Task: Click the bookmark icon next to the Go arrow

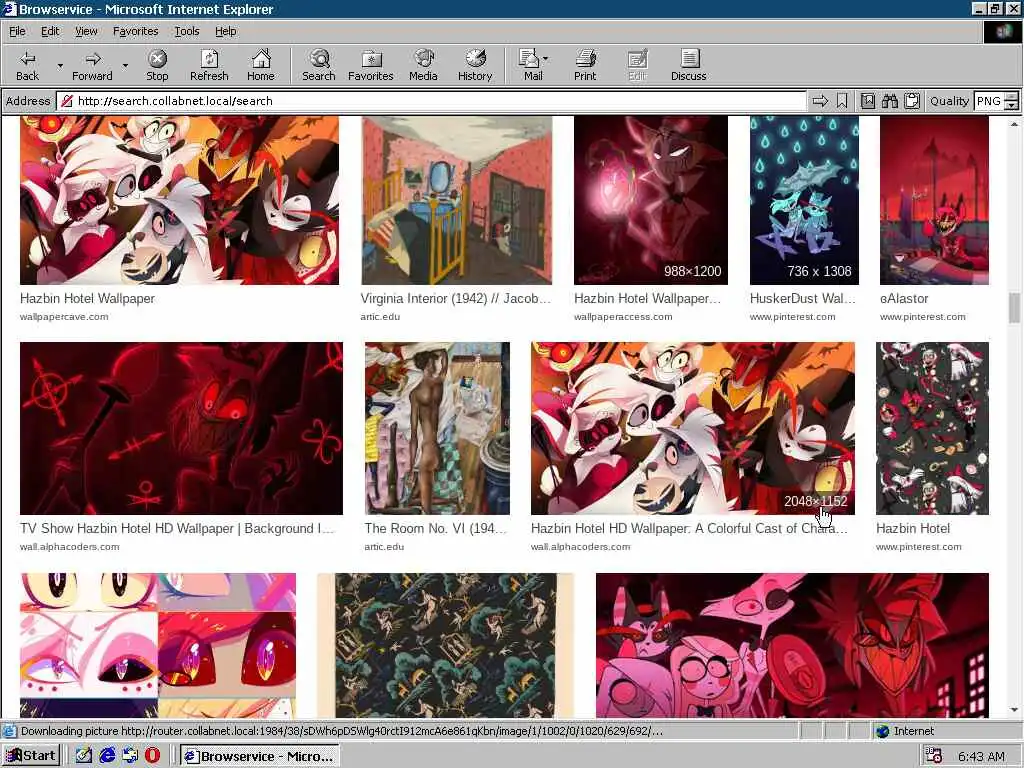Action: (x=842, y=101)
